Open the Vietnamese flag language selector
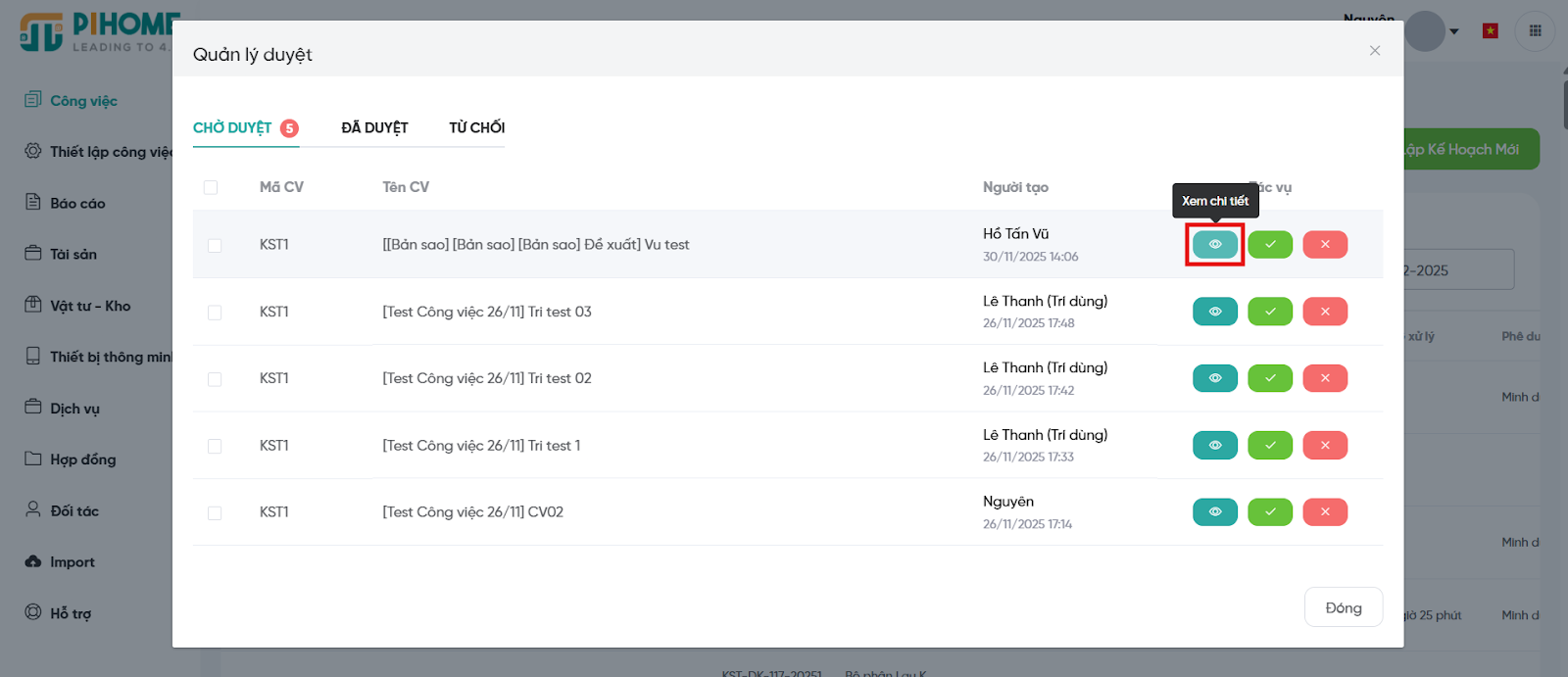Viewport: 1568px width, 677px height. [1491, 31]
